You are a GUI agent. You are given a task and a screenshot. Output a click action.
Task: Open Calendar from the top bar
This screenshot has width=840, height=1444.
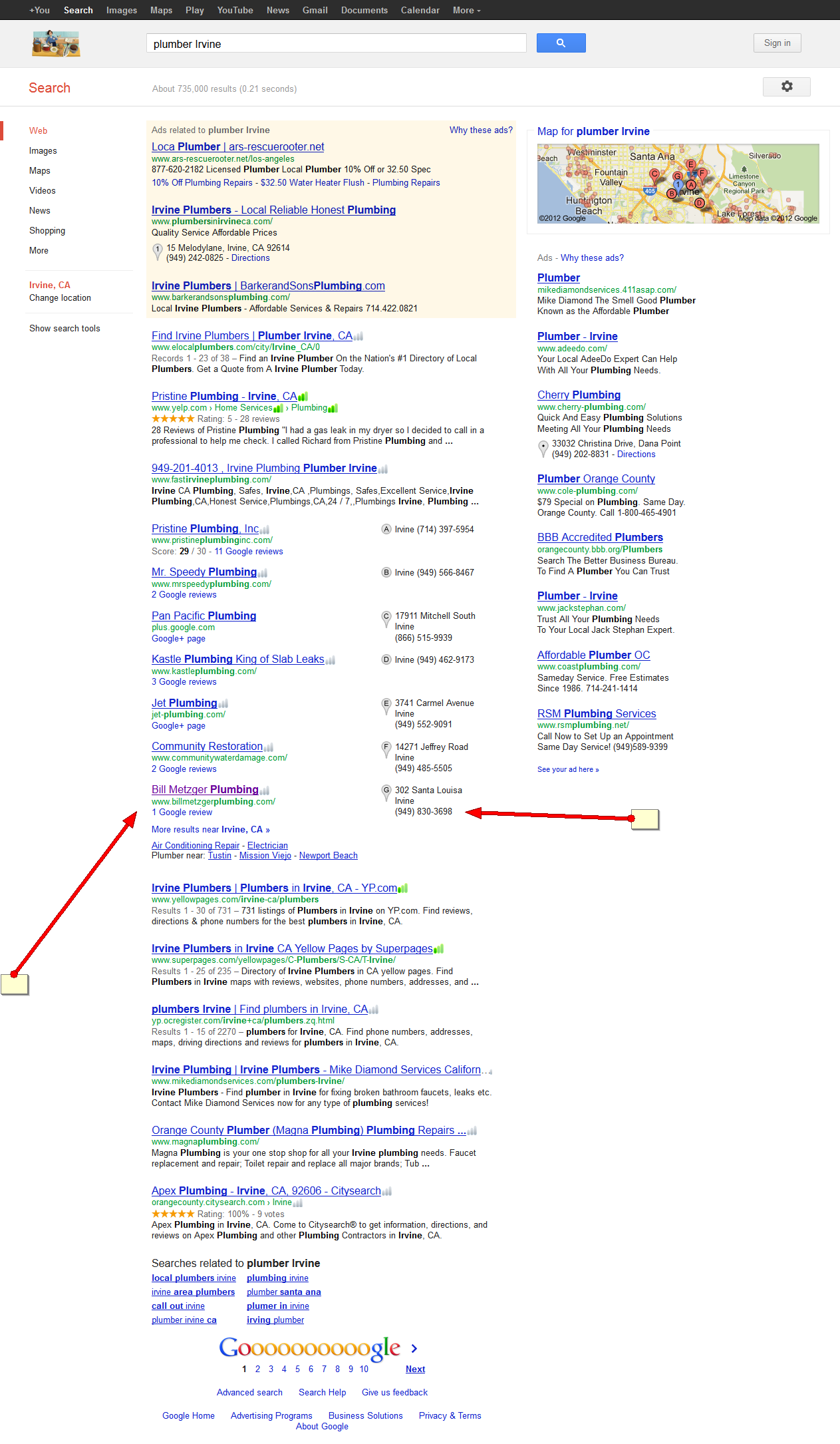click(420, 10)
